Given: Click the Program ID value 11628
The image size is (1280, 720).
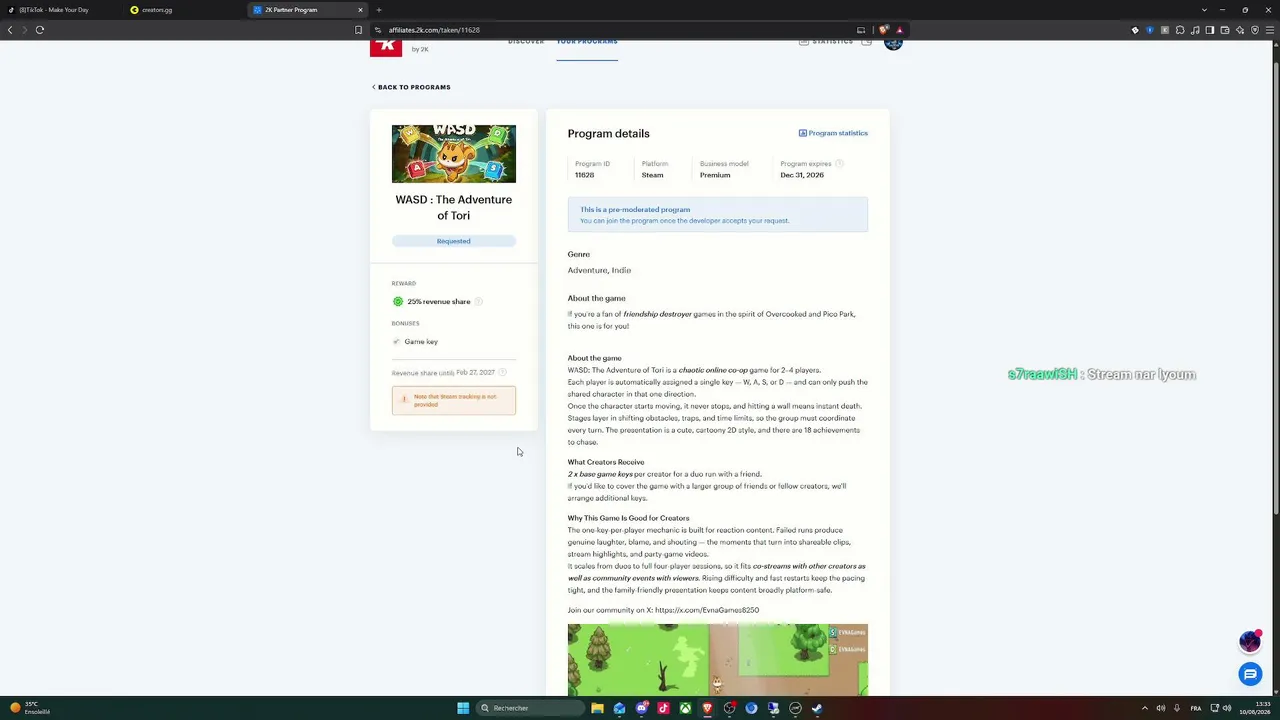Looking at the screenshot, I should click(584, 175).
